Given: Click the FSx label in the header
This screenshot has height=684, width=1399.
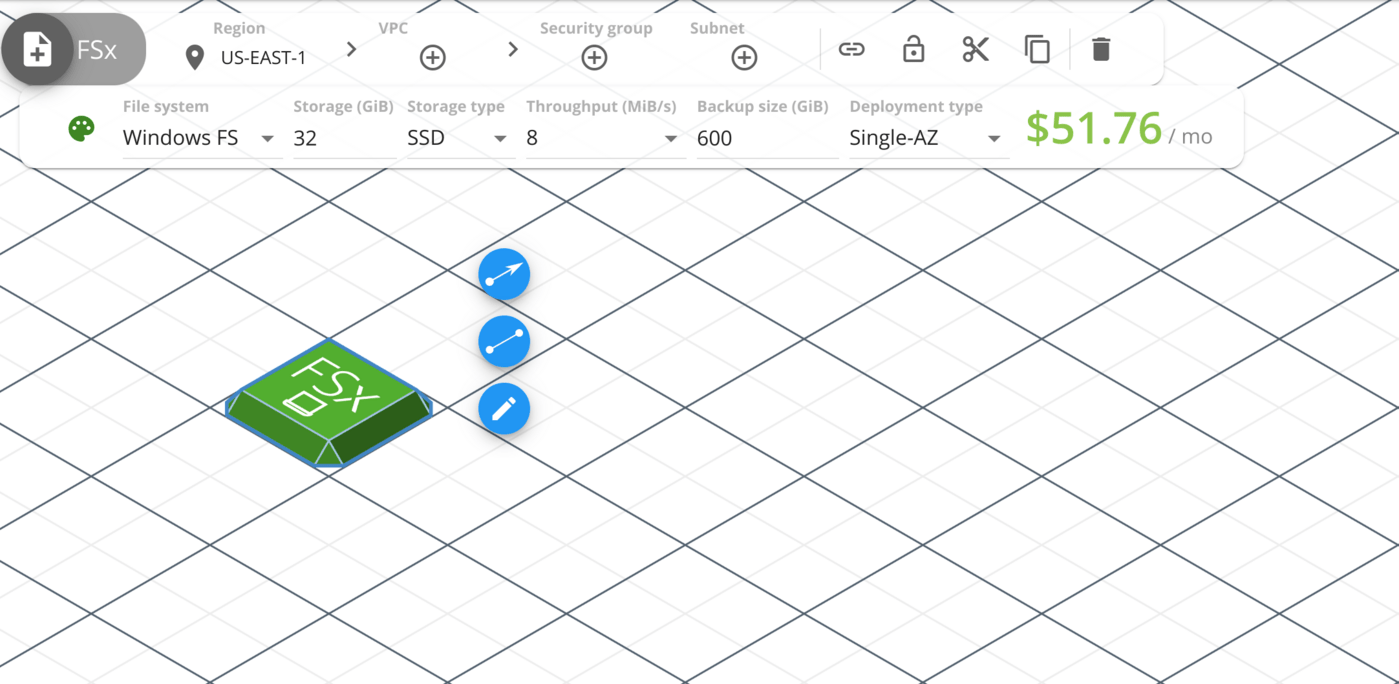Looking at the screenshot, I should (97, 50).
